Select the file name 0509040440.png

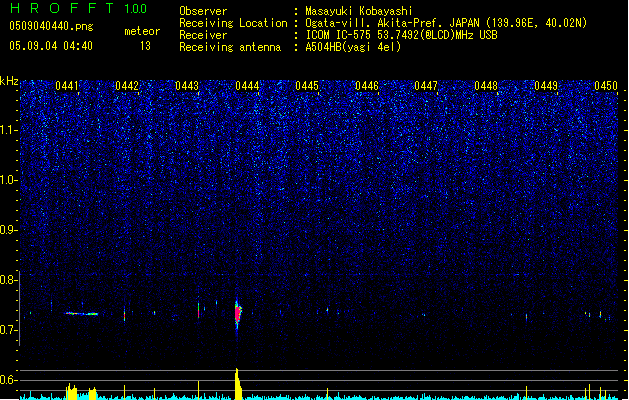51,26
